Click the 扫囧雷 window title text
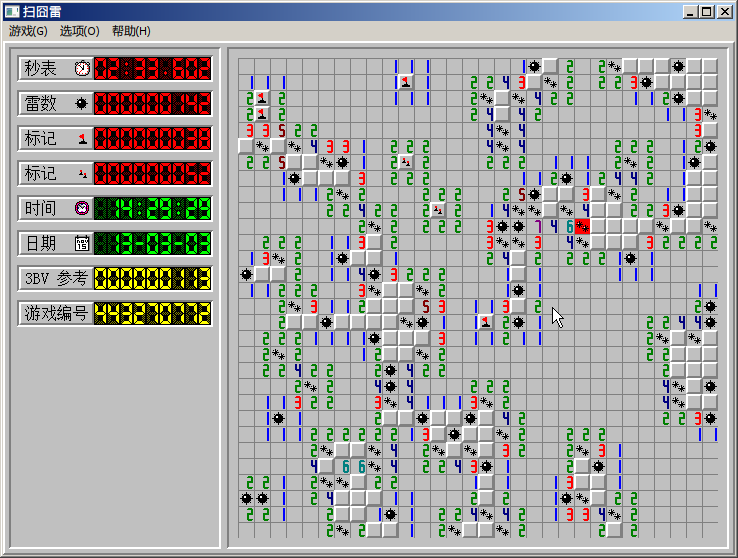The image size is (738, 558). click(42, 11)
